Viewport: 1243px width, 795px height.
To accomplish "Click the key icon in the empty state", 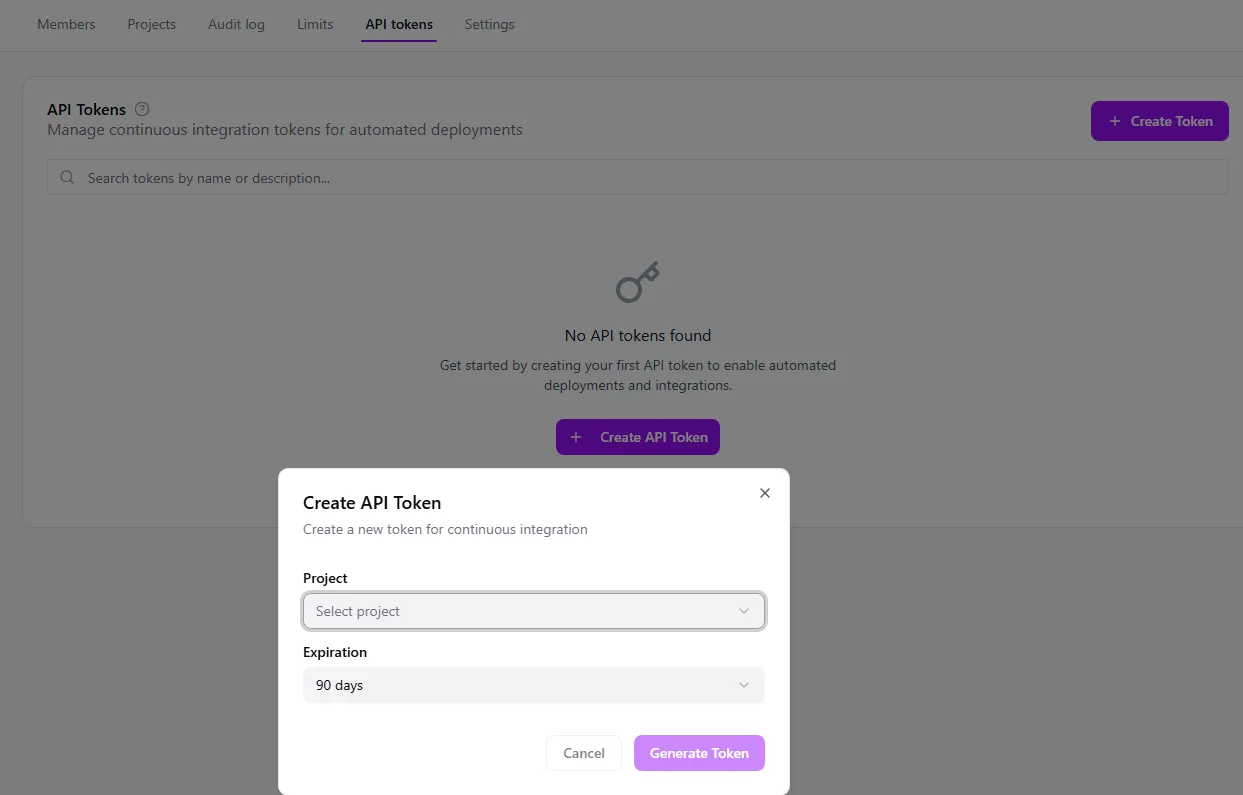I will click(637, 281).
